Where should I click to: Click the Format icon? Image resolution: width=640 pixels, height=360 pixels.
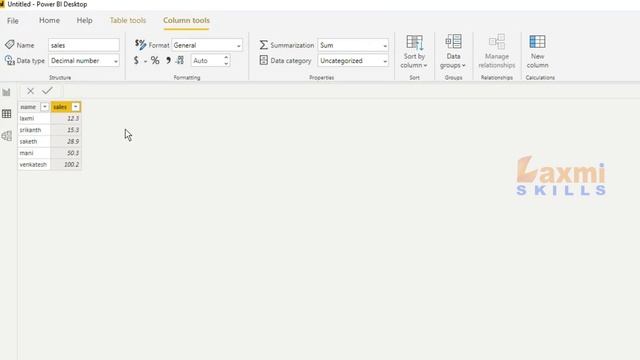tap(140, 44)
